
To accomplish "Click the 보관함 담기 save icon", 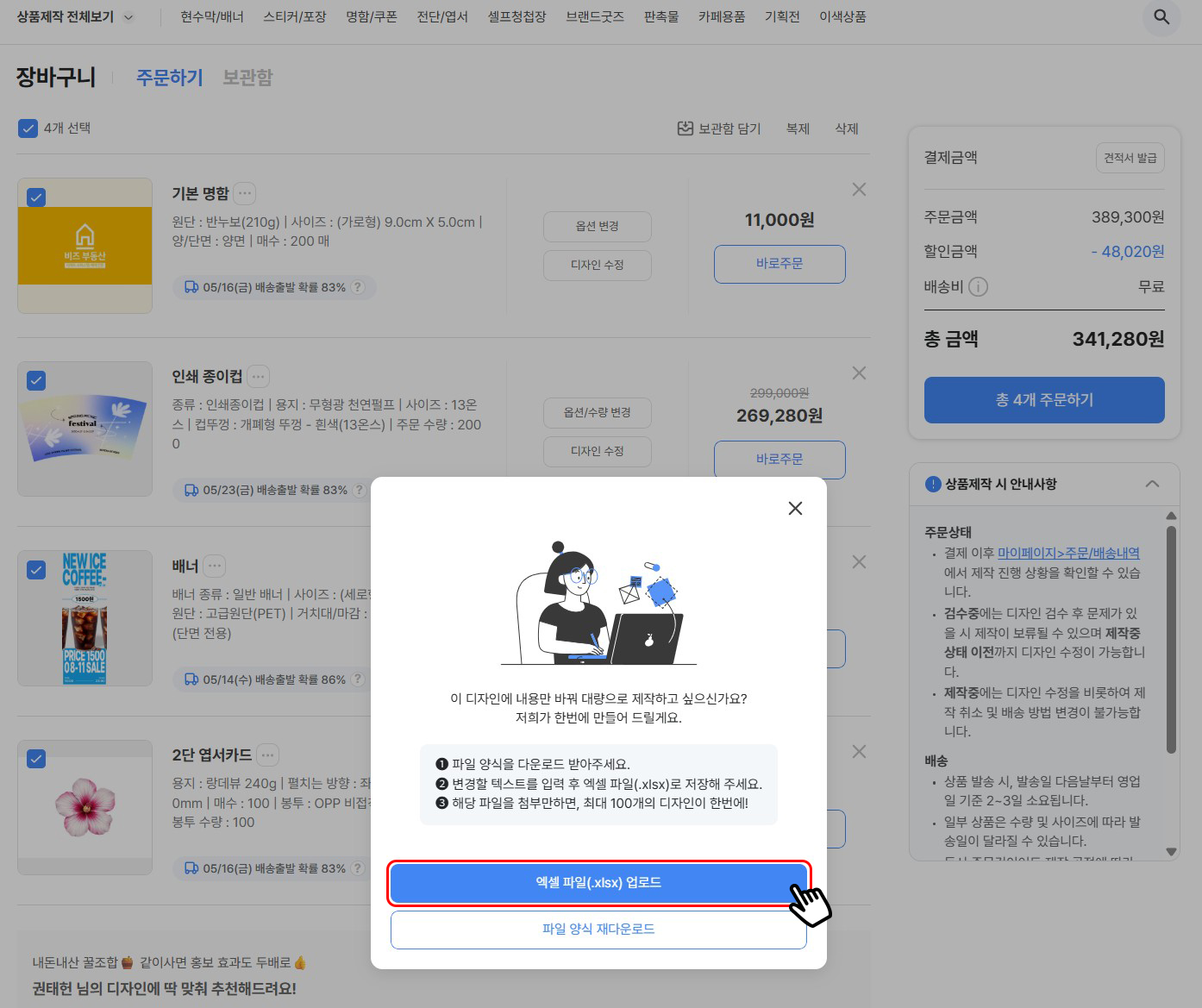I will 684,128.
